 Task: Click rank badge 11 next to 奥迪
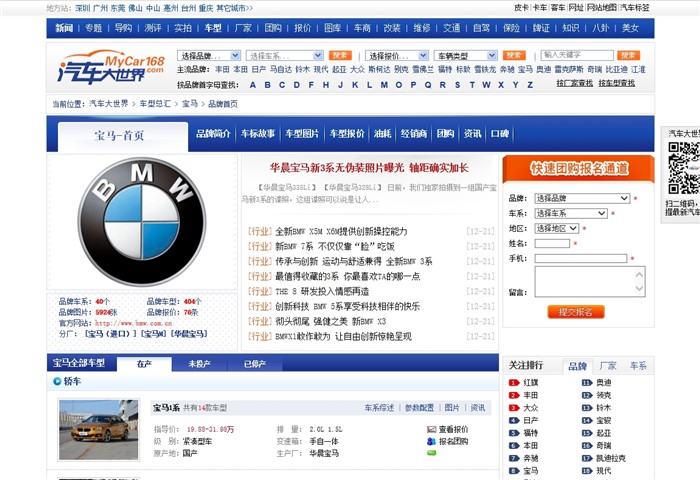pyautogui.click(x=587, y=383)
